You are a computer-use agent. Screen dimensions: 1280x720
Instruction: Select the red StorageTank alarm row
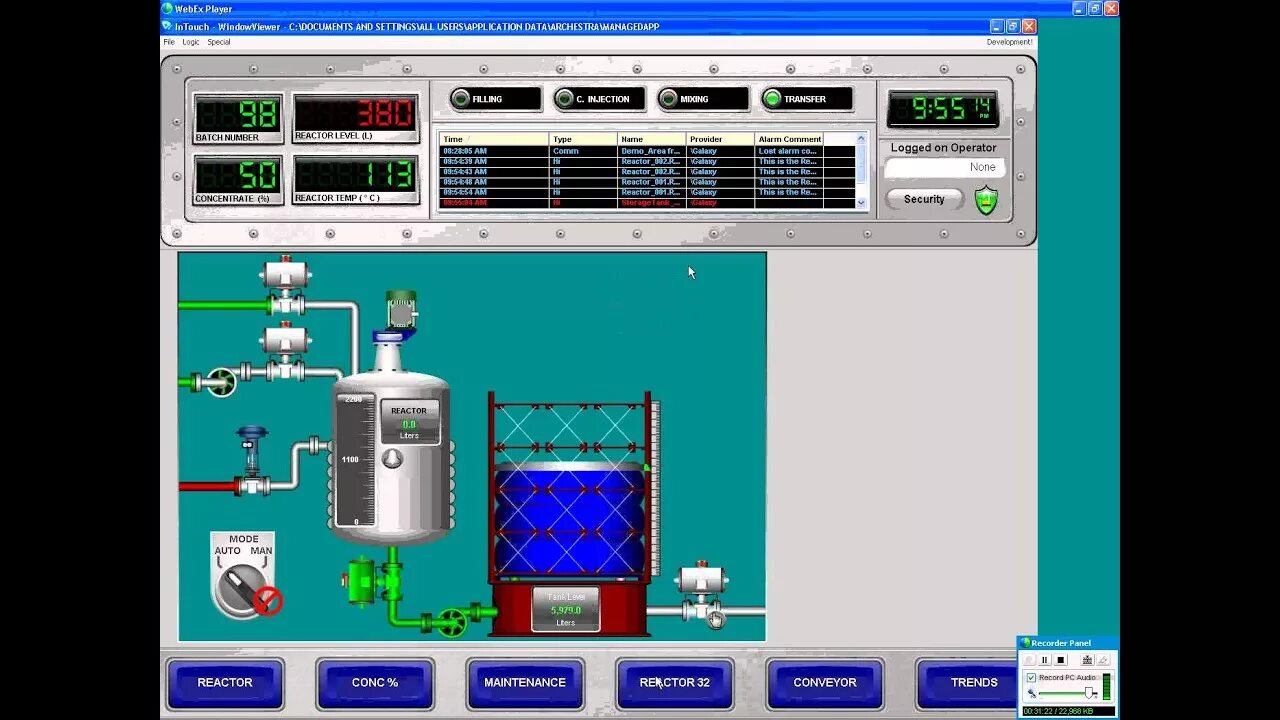(x=647, y=203)
